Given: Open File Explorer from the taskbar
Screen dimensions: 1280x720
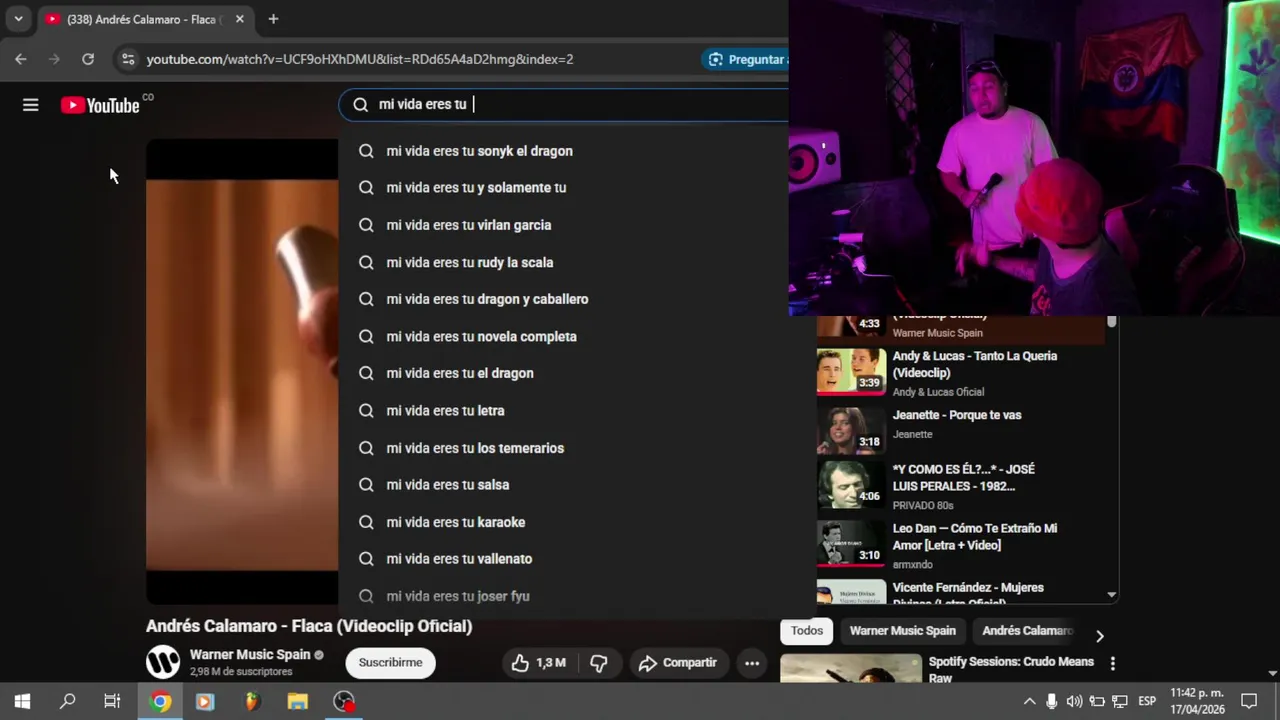Looking at the screenshot, I should click(297, 701).
